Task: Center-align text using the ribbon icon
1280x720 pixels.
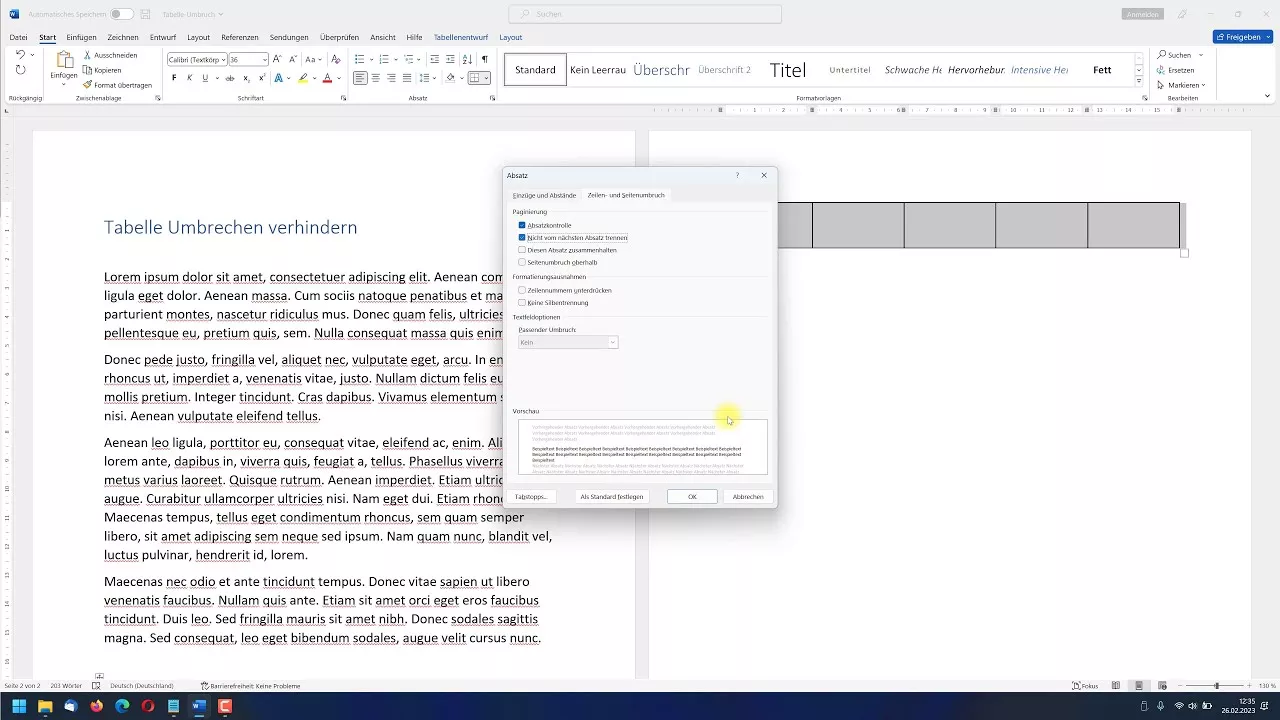Action: click(x=376, y=78)
